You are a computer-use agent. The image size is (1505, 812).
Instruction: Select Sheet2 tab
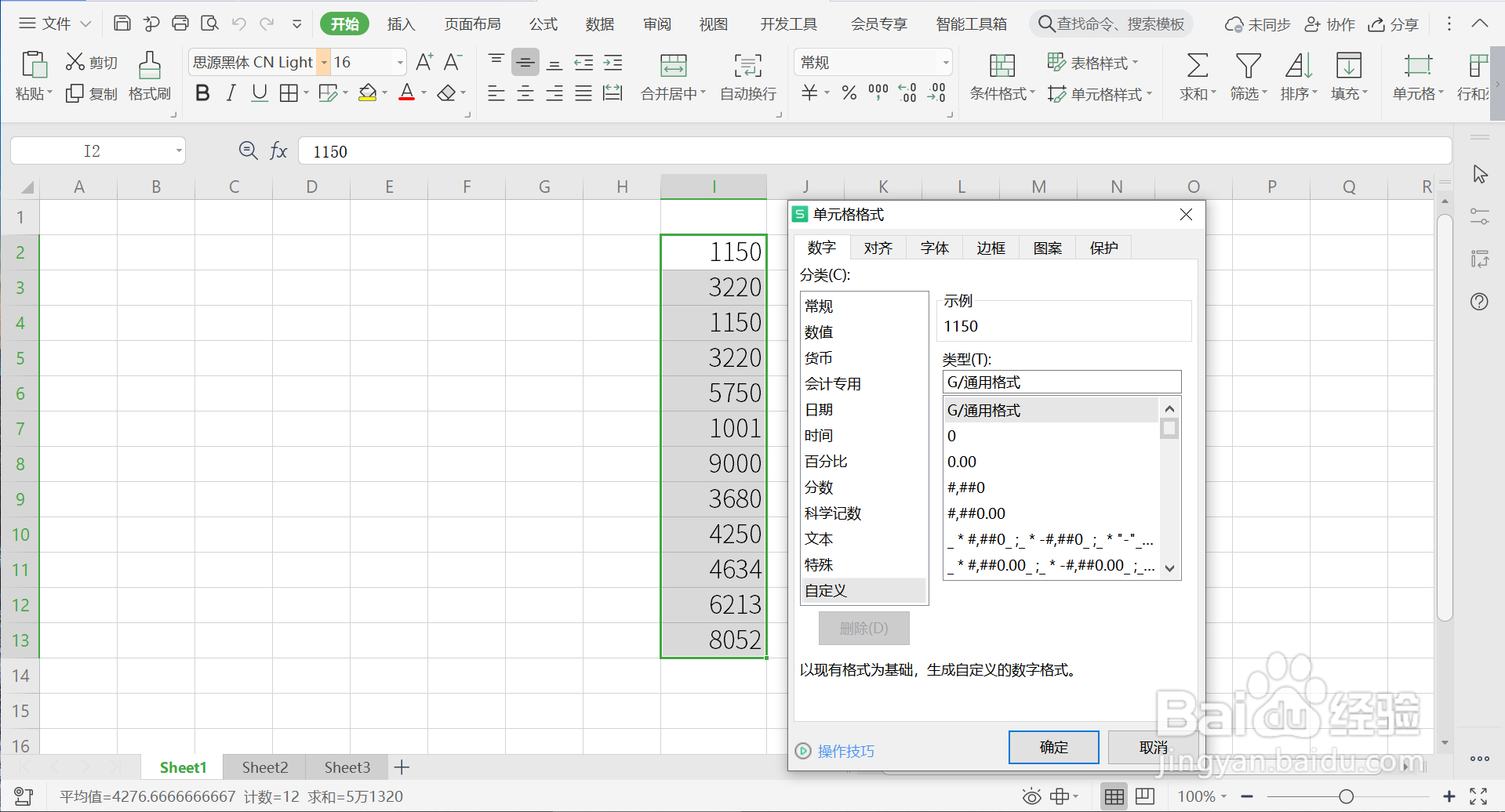(264, 767)
